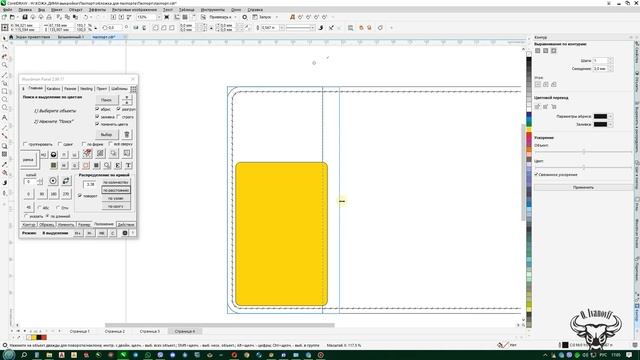Toggle the 'абрис' checkbox in Woodman Panel
This screenshot has width=640, height=360.
pos(97,109)
